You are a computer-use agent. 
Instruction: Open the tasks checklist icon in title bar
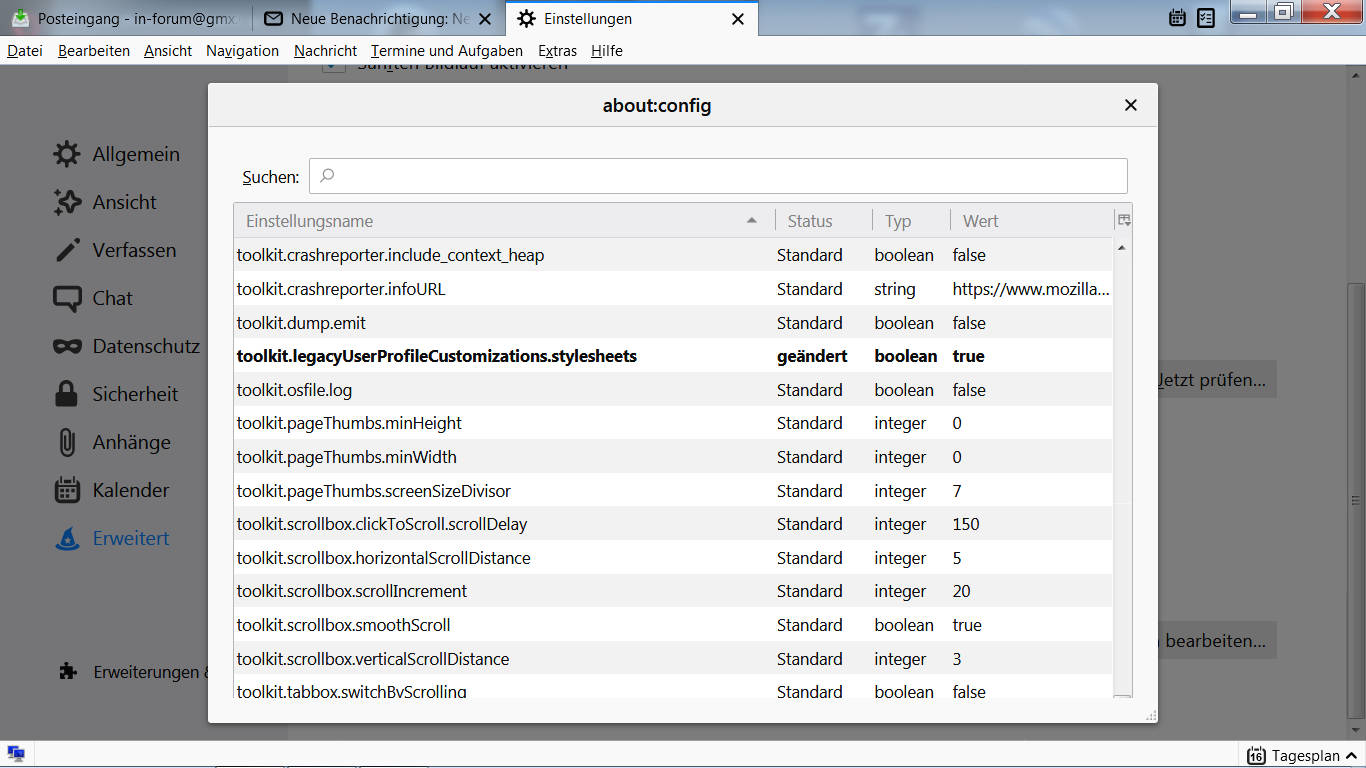[x=1206, y=18]
